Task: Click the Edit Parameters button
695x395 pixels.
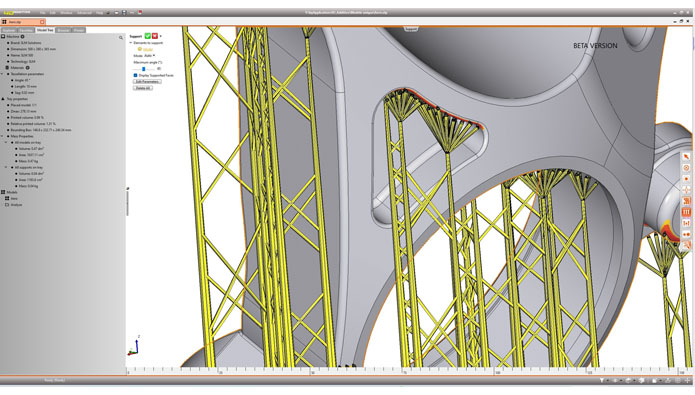Action: coord(147,82)
